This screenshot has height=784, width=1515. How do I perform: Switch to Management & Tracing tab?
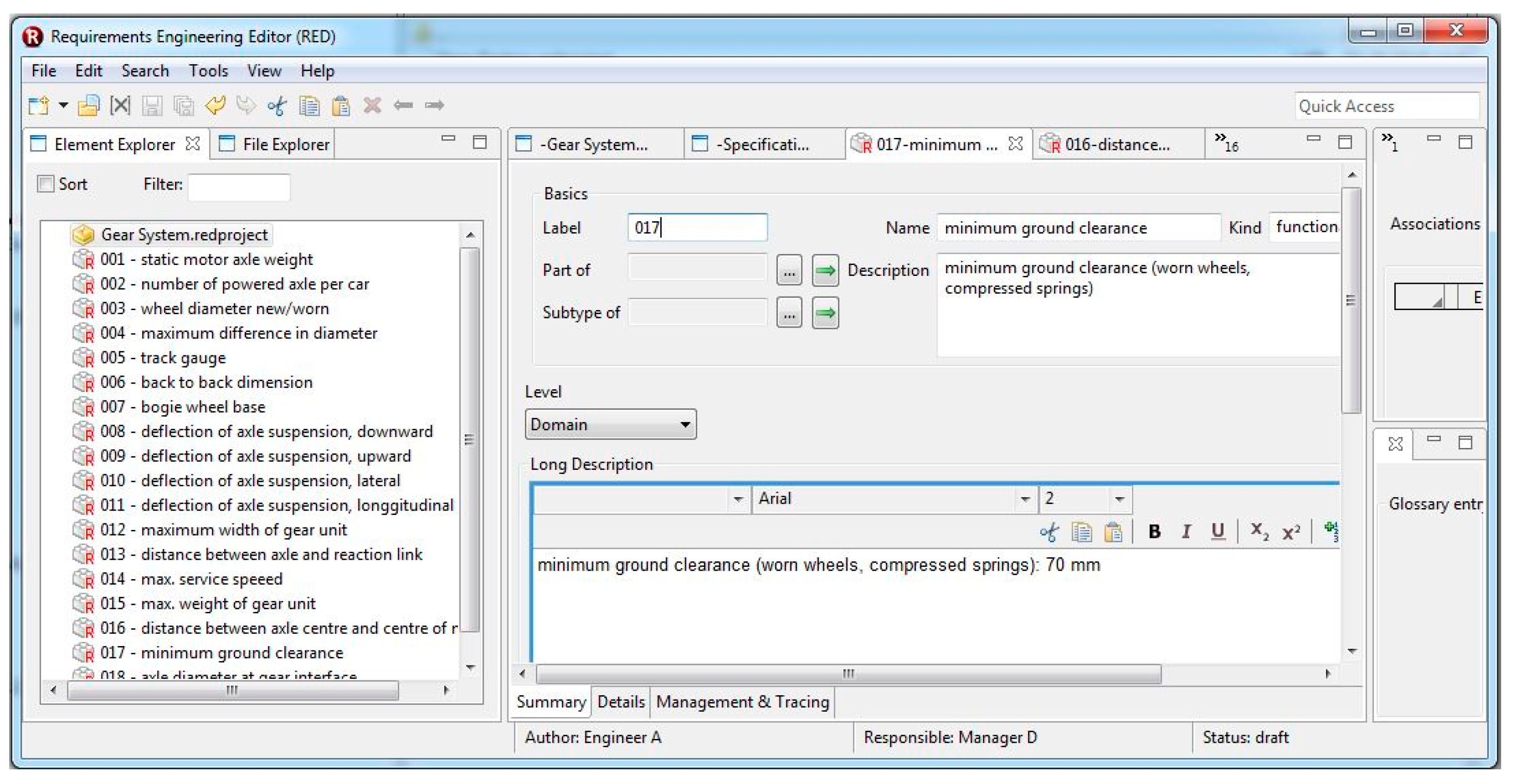pos(742,702)
